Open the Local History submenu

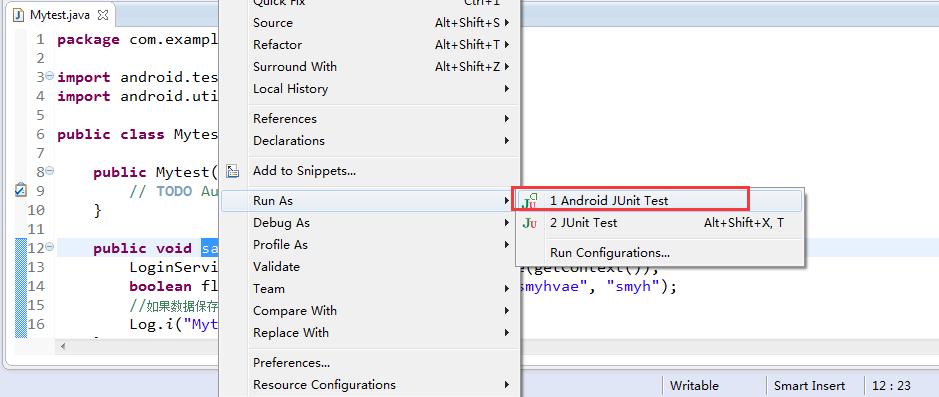tap(369, 89)
